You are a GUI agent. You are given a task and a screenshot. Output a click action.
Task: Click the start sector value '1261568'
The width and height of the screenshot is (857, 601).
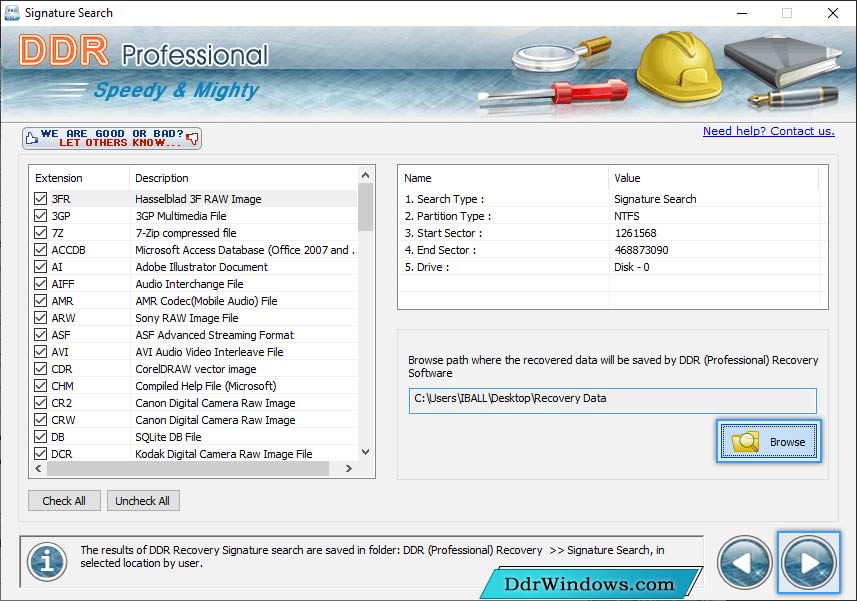(635, 233)
